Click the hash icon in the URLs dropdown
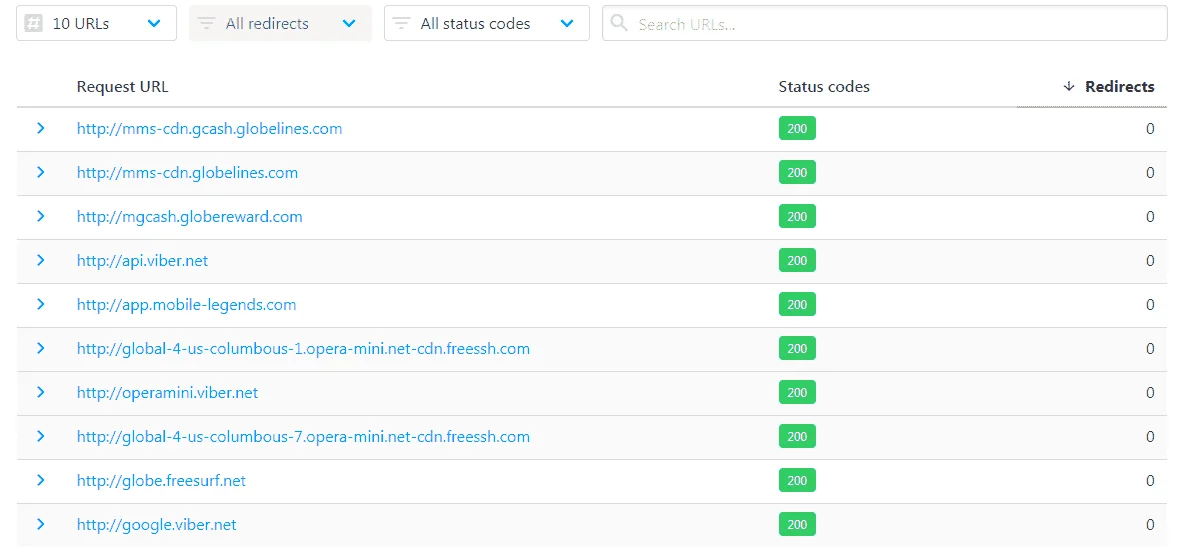 (x=33, y=24)
